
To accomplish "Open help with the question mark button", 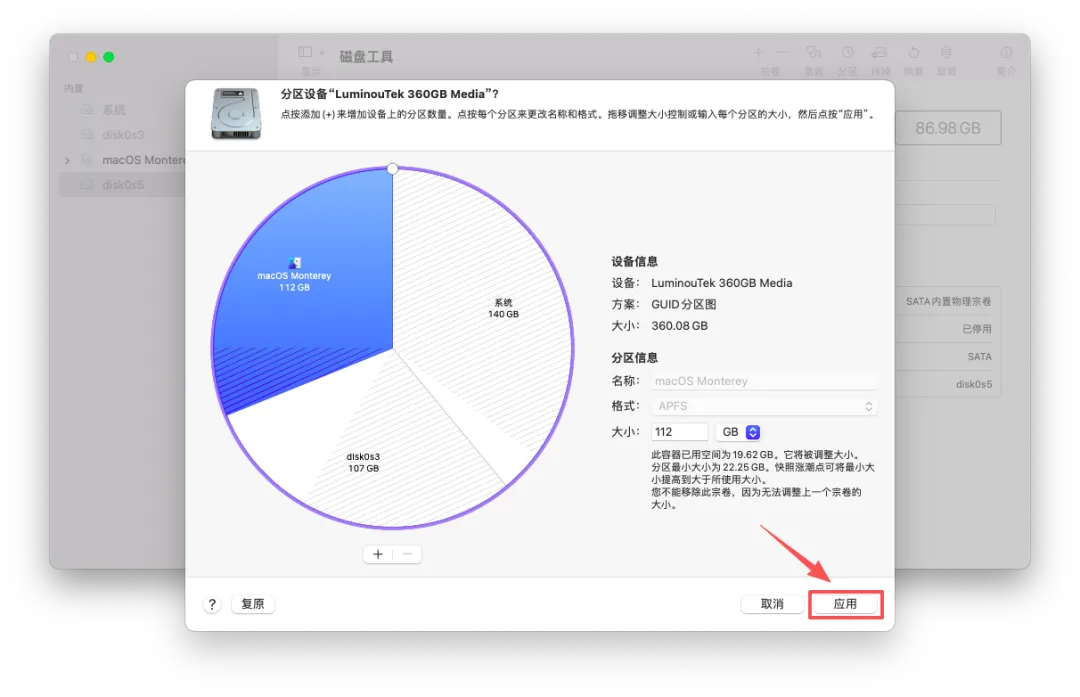I will click(212, 605).
